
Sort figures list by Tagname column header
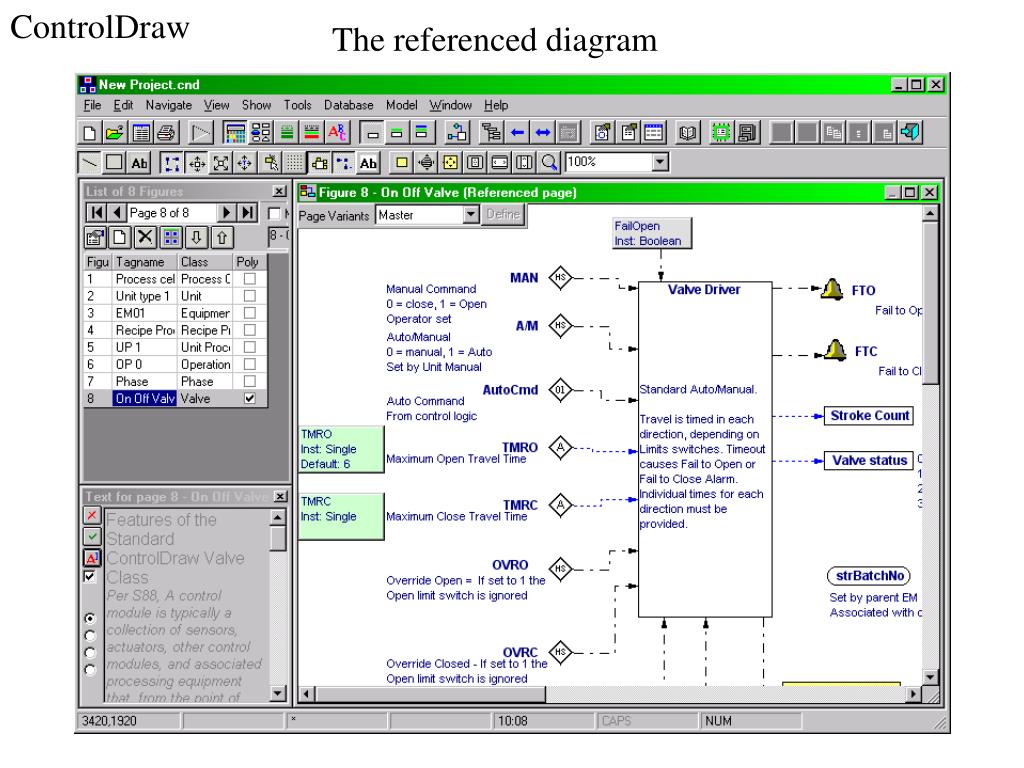(145, 262)
